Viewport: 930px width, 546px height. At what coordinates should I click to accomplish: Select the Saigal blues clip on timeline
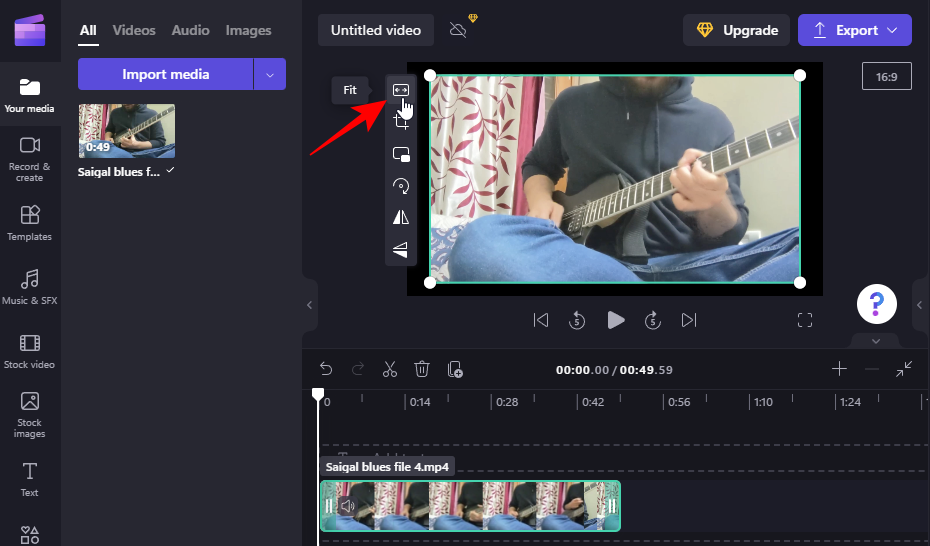click(x=470, y=506)
